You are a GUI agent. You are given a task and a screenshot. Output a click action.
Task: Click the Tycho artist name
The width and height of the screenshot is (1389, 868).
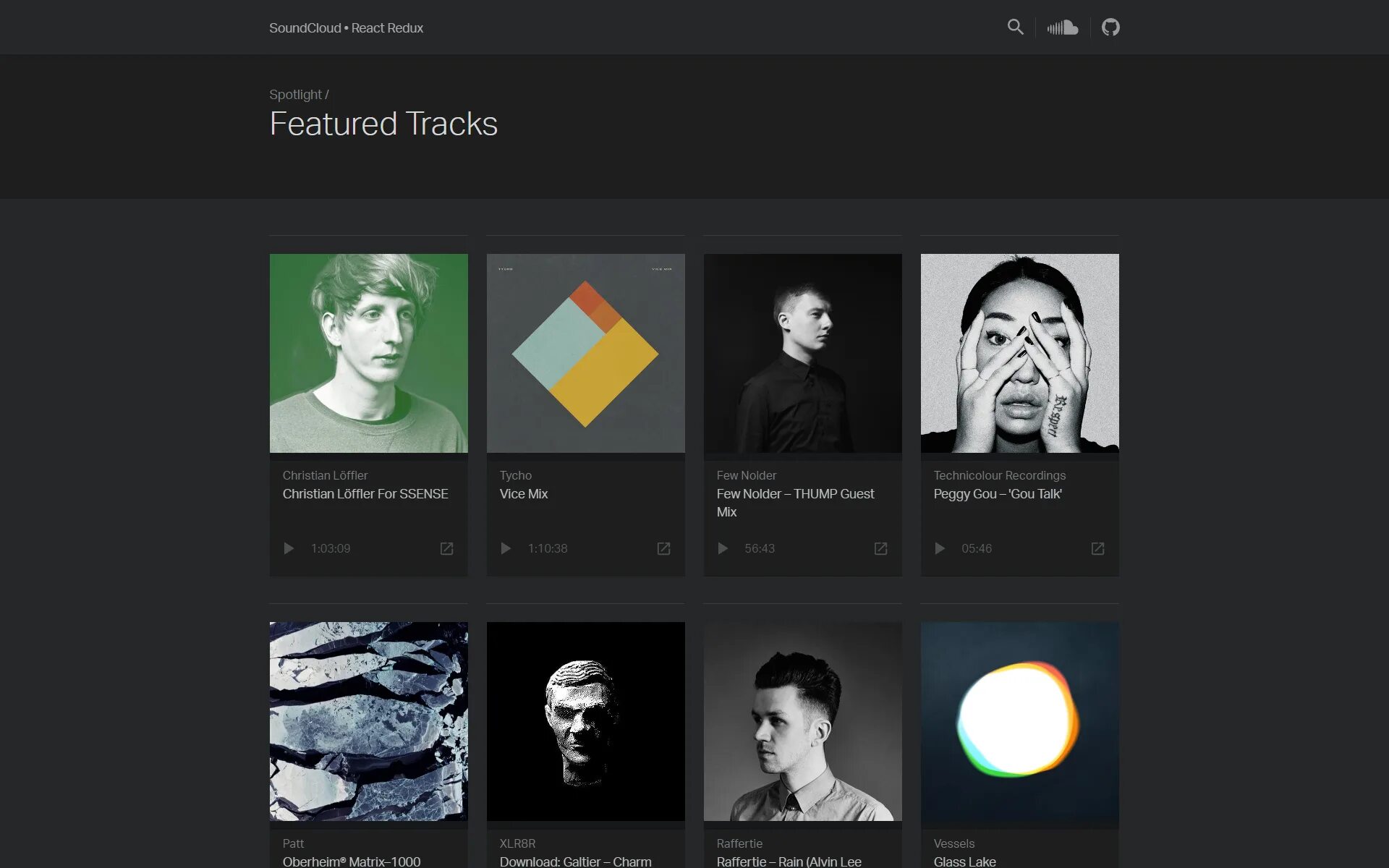pyautogui.click(x=515, y=475)
